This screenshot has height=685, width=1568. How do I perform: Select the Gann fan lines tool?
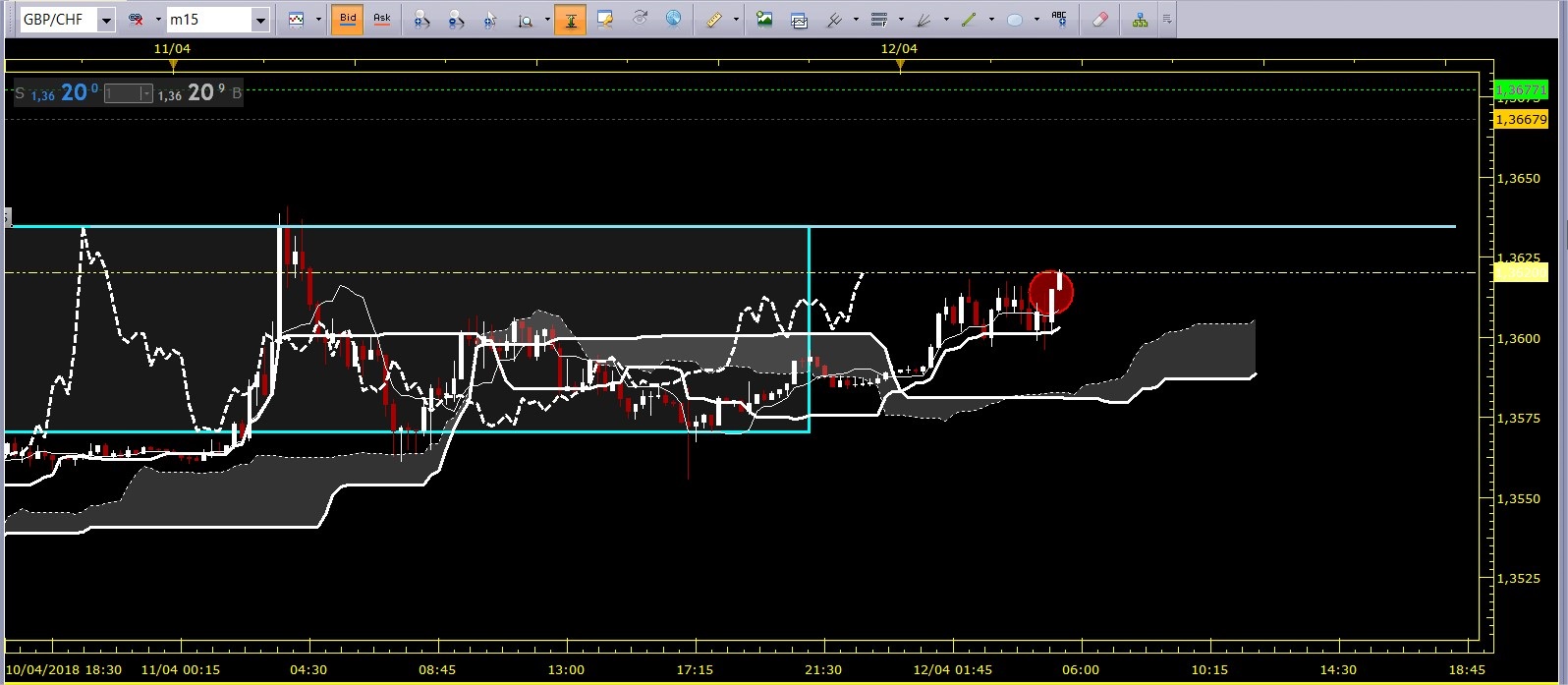click(x=924, y=19)
